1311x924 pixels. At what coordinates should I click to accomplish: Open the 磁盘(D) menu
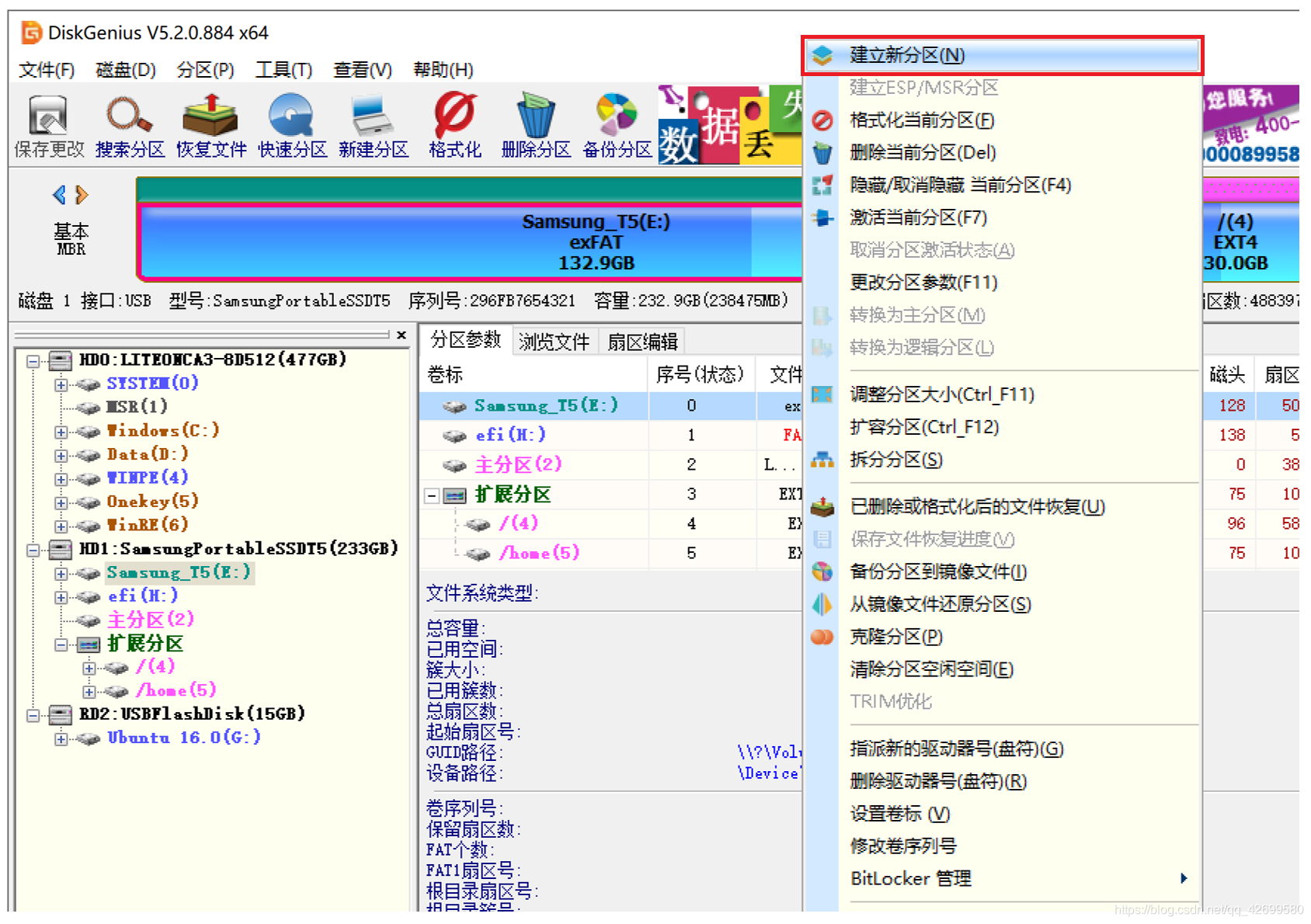[125, 70]
